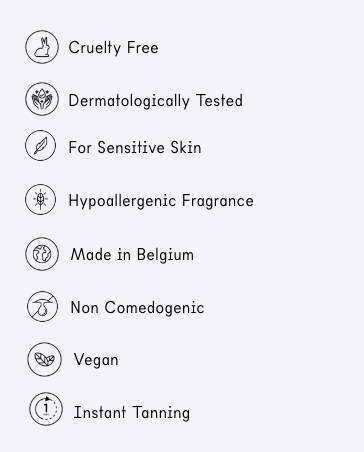Select the Vegan leaves icon
The height and width of the screenshot is (452, 364).
point(44,359)
